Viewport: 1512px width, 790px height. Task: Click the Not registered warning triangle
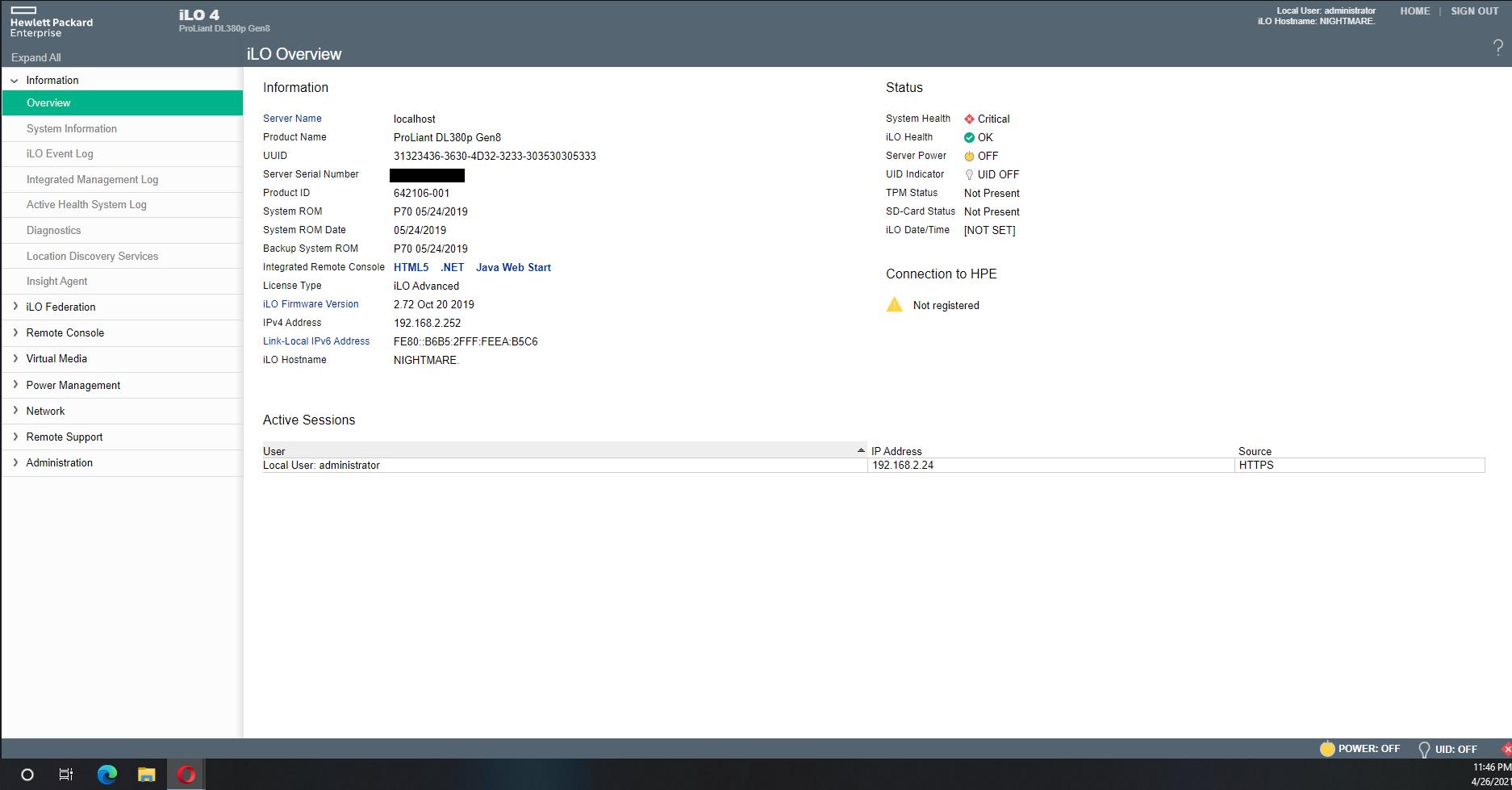pyautogui.click(x=895, y=304)
